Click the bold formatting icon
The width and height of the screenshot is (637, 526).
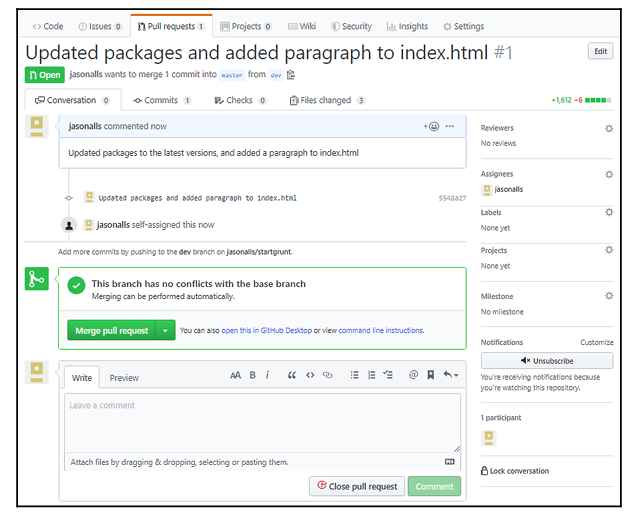[x=253, y=375]
